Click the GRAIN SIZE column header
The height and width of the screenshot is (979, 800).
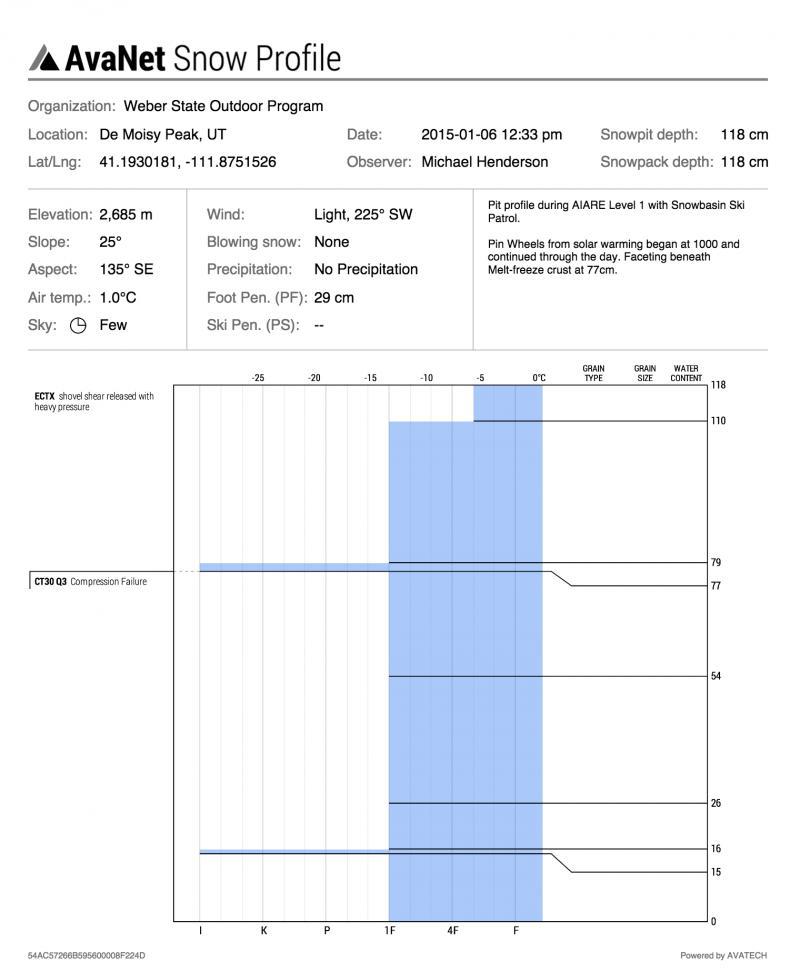(x=645, y=373)
